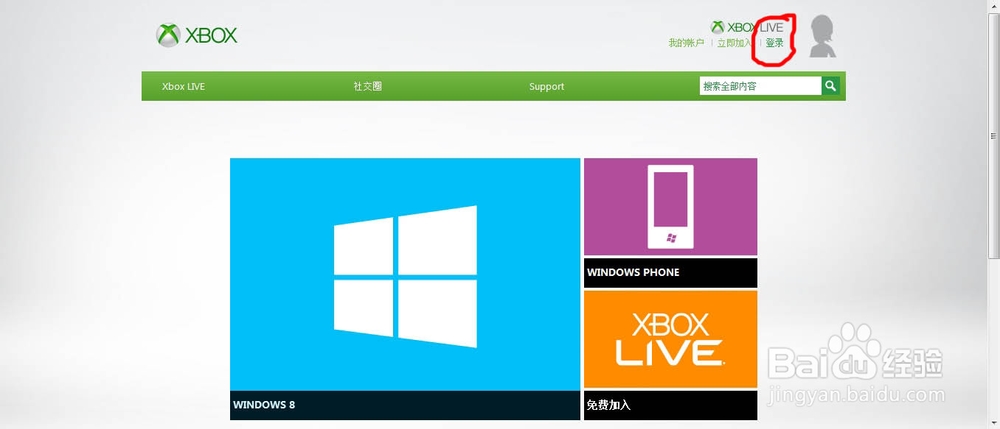Screen dimensions: 1000x429
Task: Click the vertical scrollbar thumb
Action: pyautogui.click(x=994, y=136)
